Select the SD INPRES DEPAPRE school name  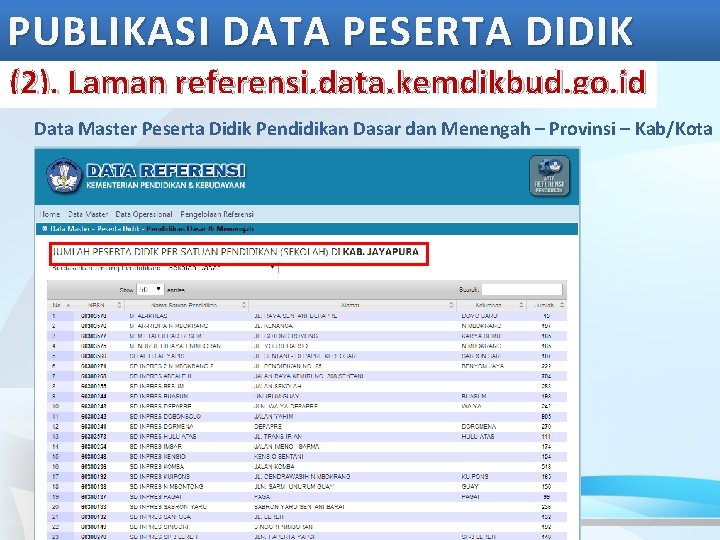pyautogui.click(x=160, y=406)
